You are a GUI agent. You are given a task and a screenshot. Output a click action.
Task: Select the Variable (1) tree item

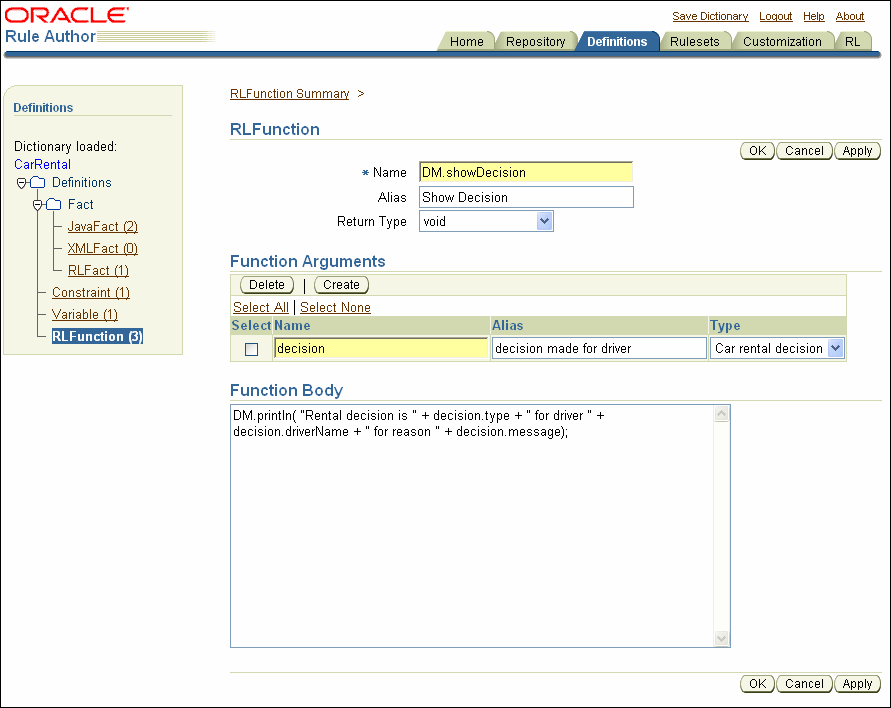pyautogui.click(x=84, y=314)
